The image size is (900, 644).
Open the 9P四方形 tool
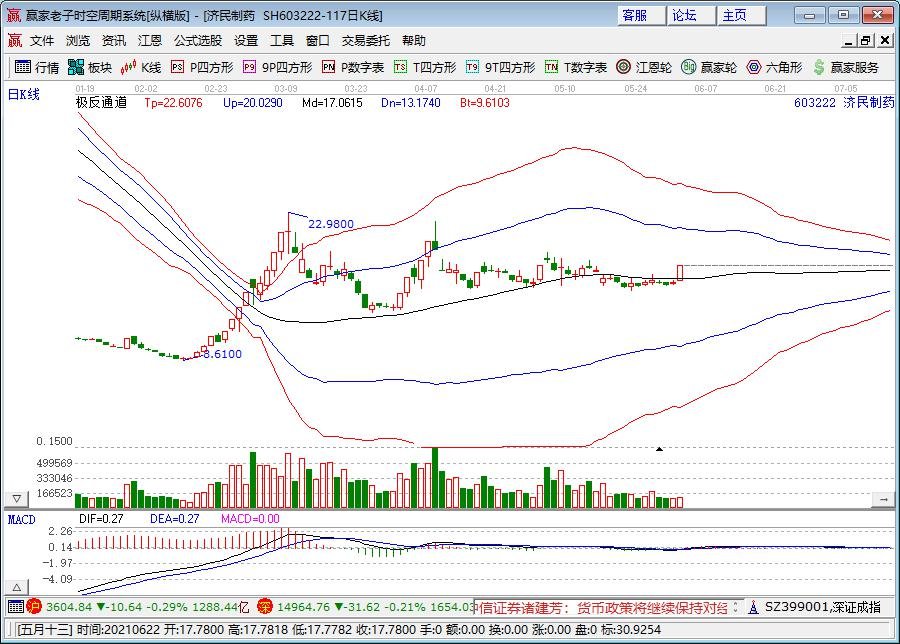coord(278,67)
